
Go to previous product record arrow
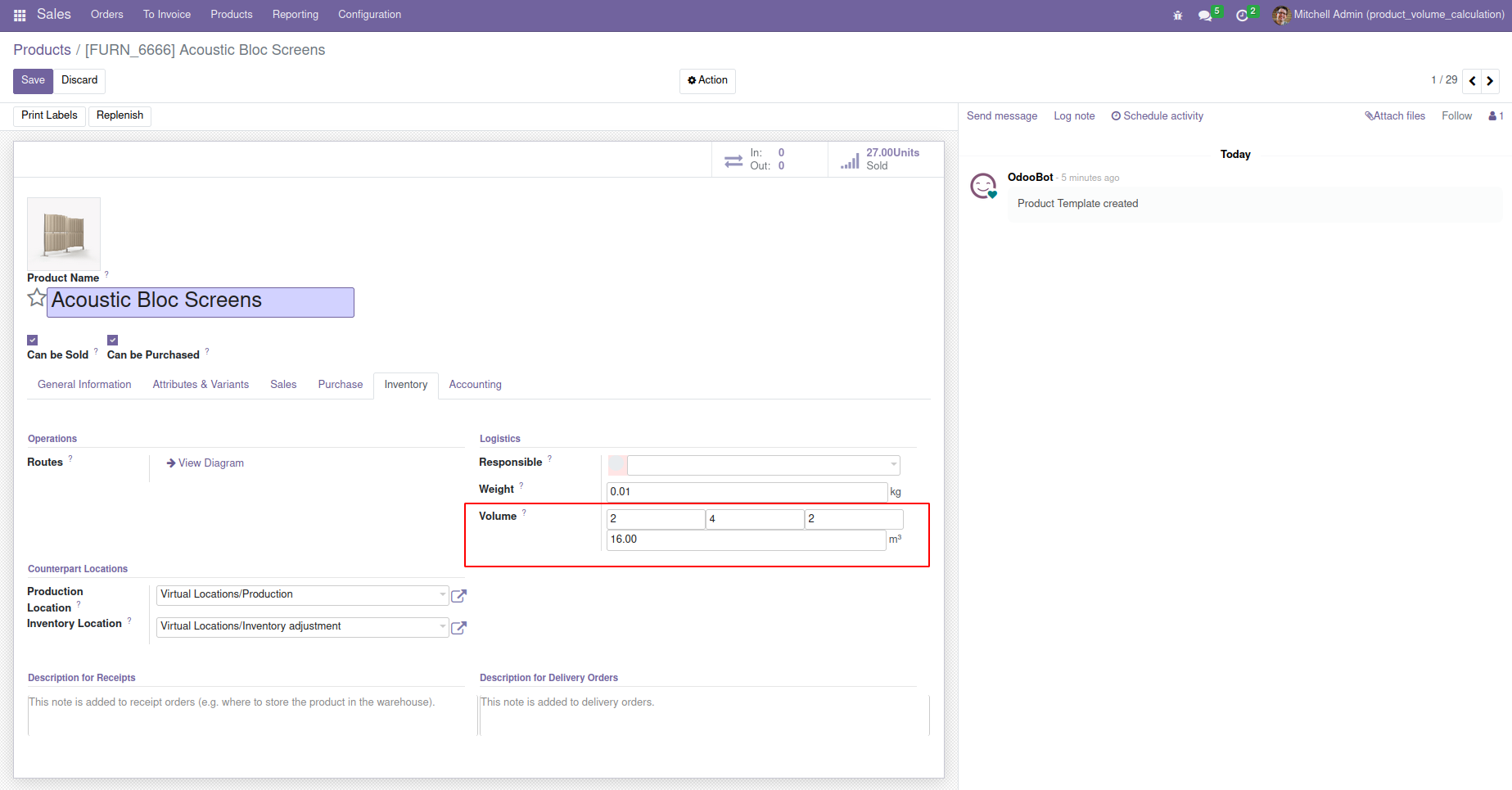coord(1472,80)
